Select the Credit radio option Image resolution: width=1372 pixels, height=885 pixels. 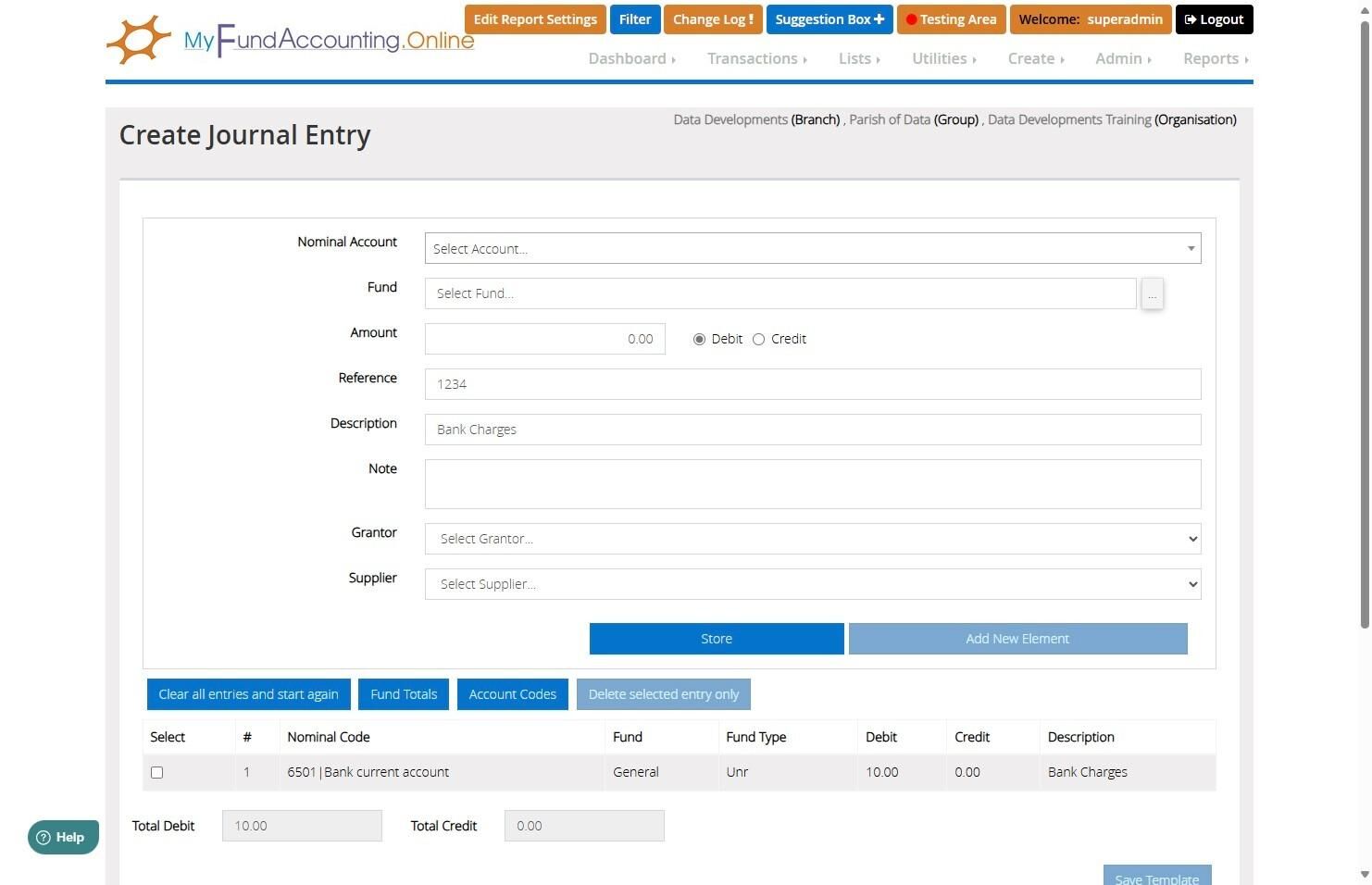pyautogui.click(x=758, y=339)
